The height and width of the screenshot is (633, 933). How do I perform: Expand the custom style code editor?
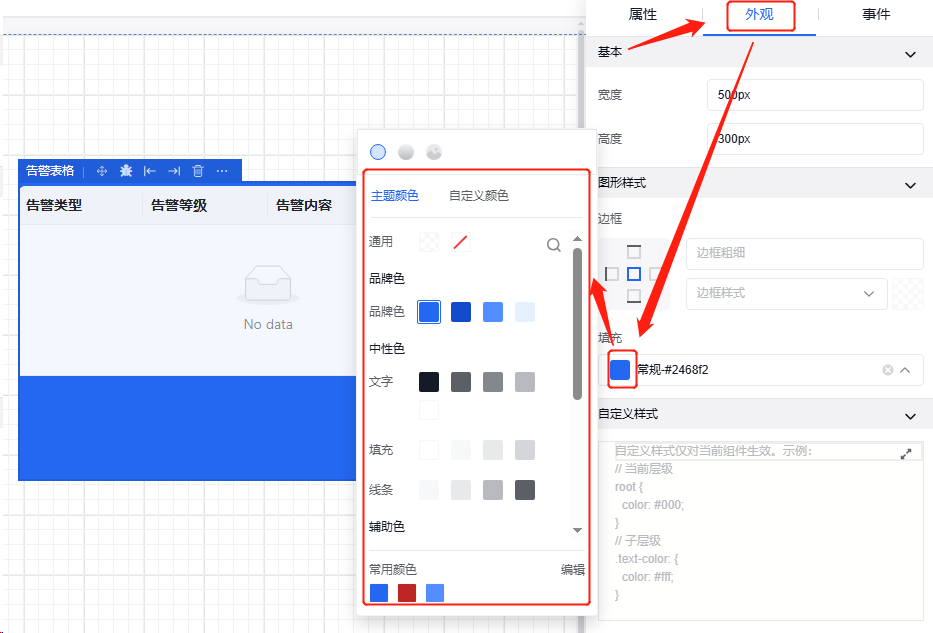[906, 454]
